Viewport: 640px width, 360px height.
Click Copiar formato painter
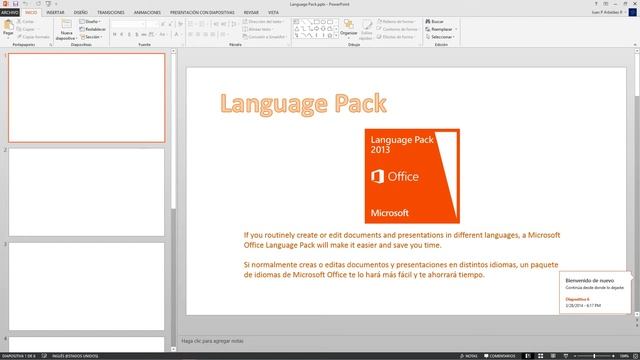coord(33,37)
